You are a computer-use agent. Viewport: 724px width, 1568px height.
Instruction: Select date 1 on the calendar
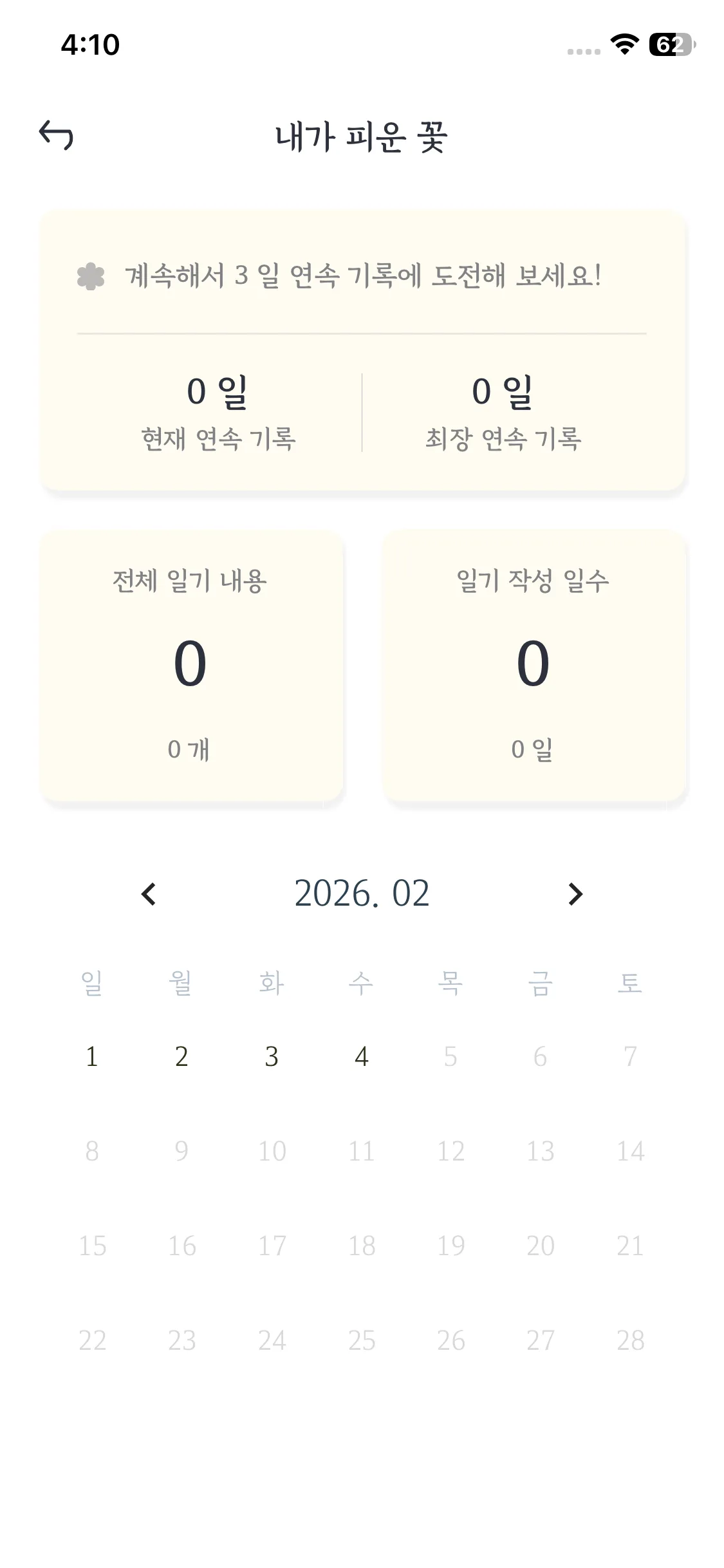[92, 1056]
